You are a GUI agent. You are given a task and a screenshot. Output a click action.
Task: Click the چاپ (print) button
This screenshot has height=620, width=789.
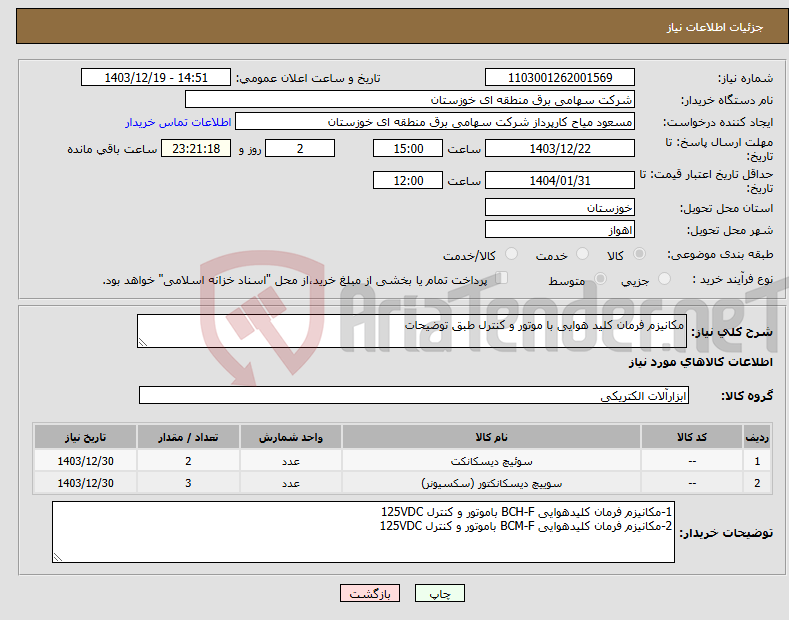pos(439,593)
